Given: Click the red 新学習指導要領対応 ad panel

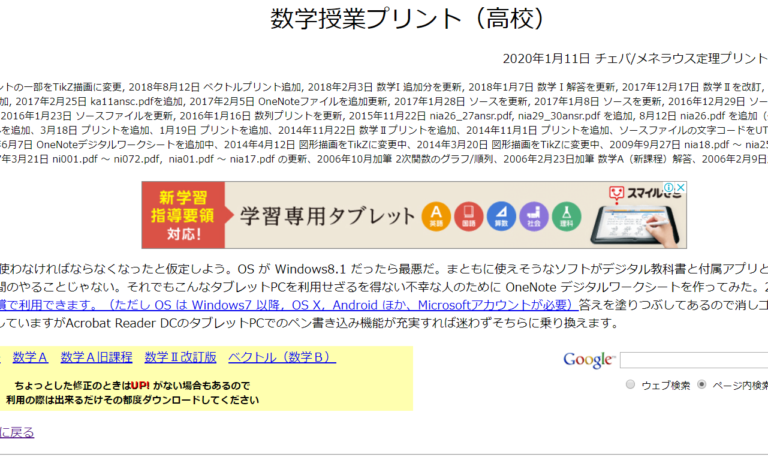Looking at the screenshot, I should [x=183, y=215].
